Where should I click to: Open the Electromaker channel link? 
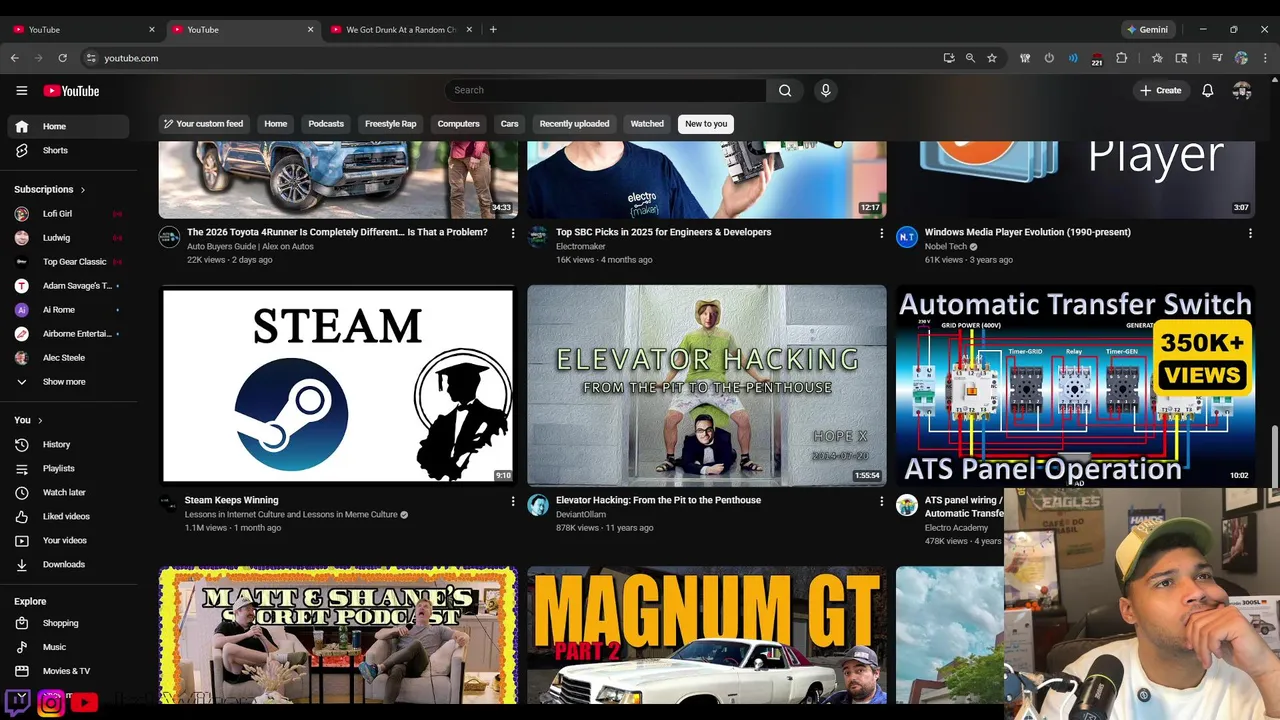pyautogui.click(x=580, y=246)
